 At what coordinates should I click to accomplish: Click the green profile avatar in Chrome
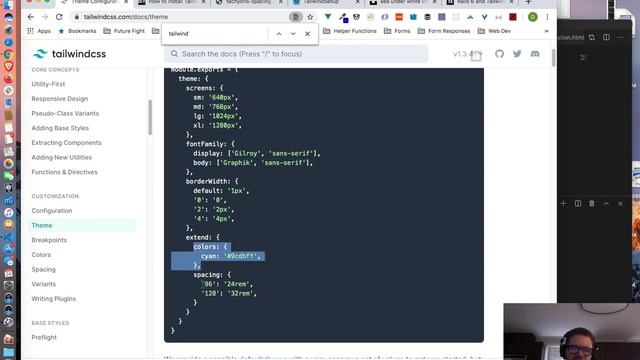pos(533,17)
